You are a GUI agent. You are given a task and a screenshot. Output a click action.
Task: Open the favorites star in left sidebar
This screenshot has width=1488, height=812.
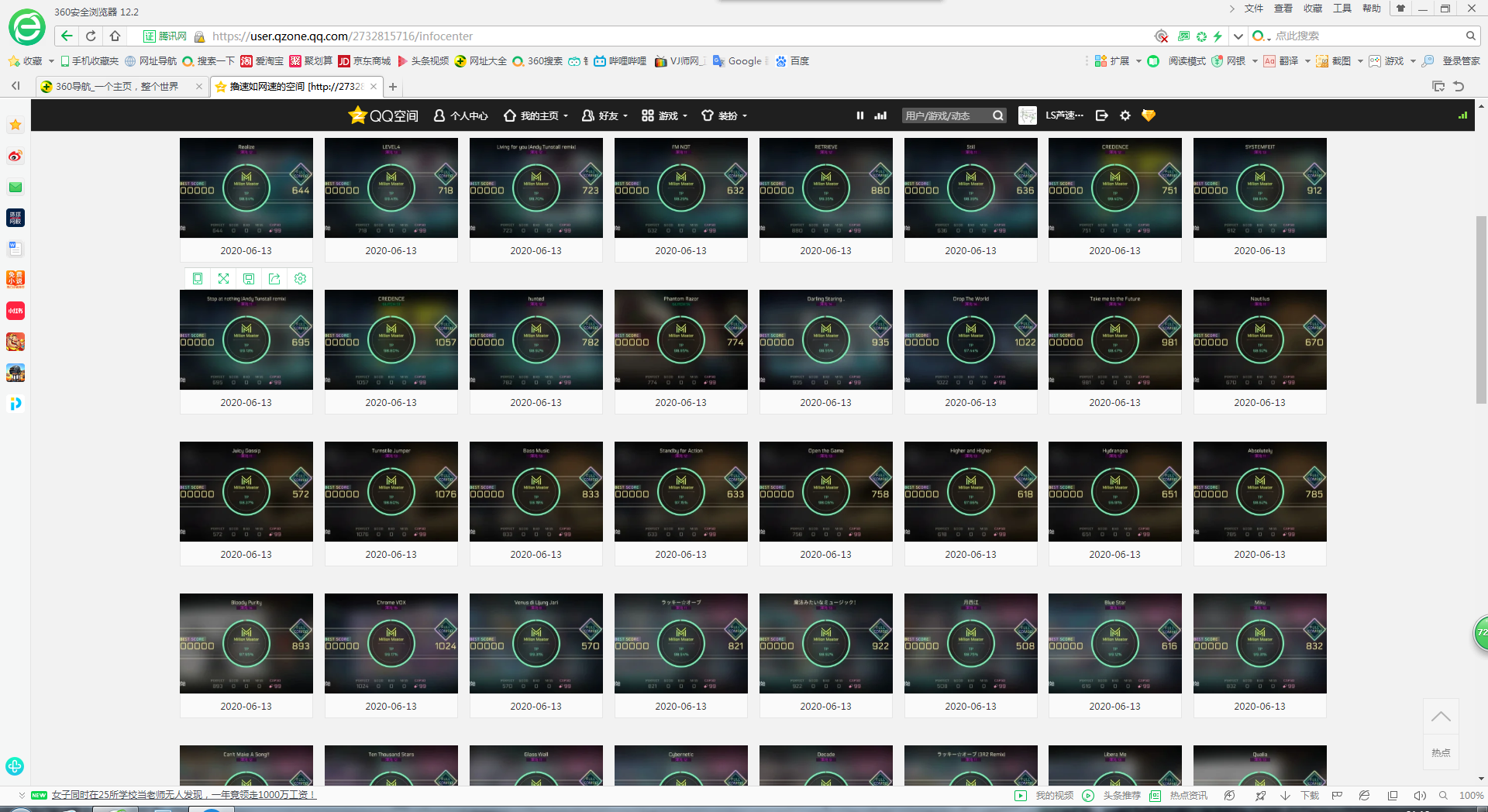(x=15, y=125)
